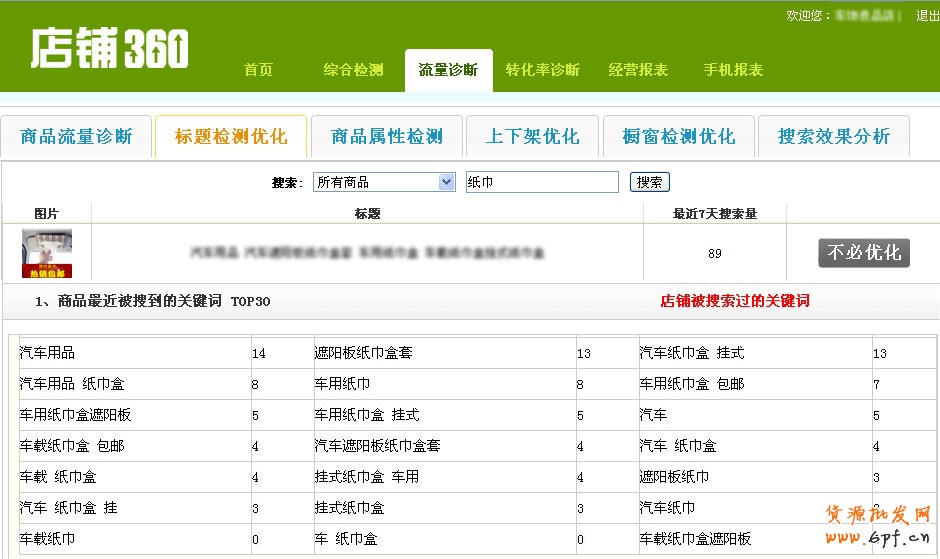
Task: Open the 转化率诊断 navigation tab
Action: coord(542,70)
